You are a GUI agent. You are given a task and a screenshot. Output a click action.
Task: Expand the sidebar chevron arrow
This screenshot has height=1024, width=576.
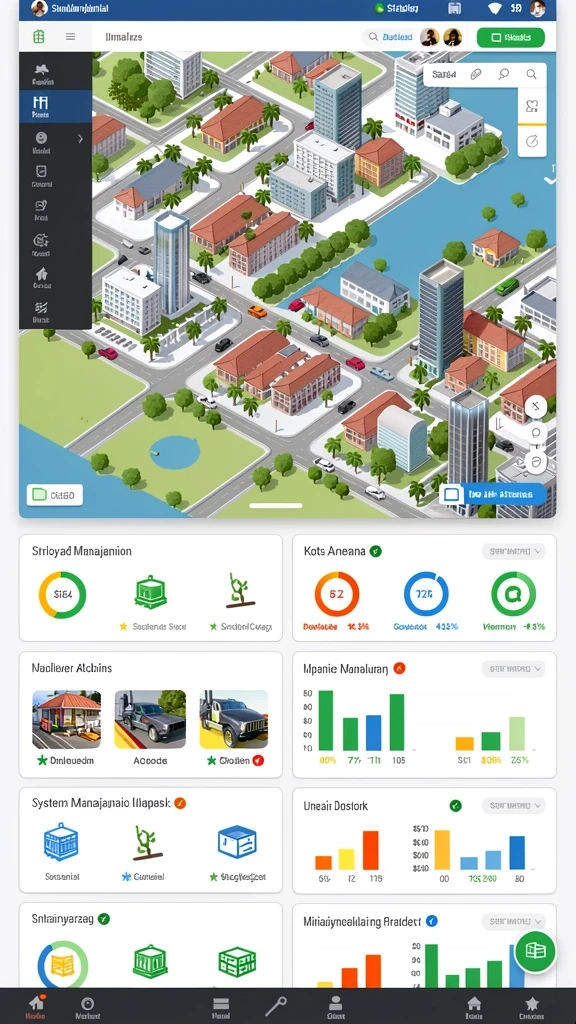[80, 138]
